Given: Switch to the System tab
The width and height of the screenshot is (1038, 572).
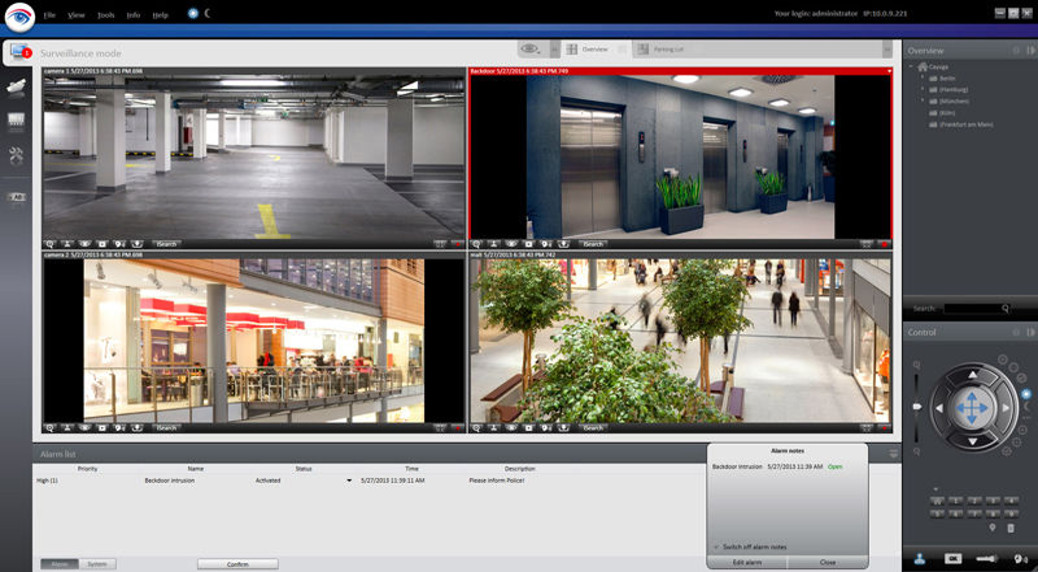Looking at the screenshot, I should click(x=97, y=564).
